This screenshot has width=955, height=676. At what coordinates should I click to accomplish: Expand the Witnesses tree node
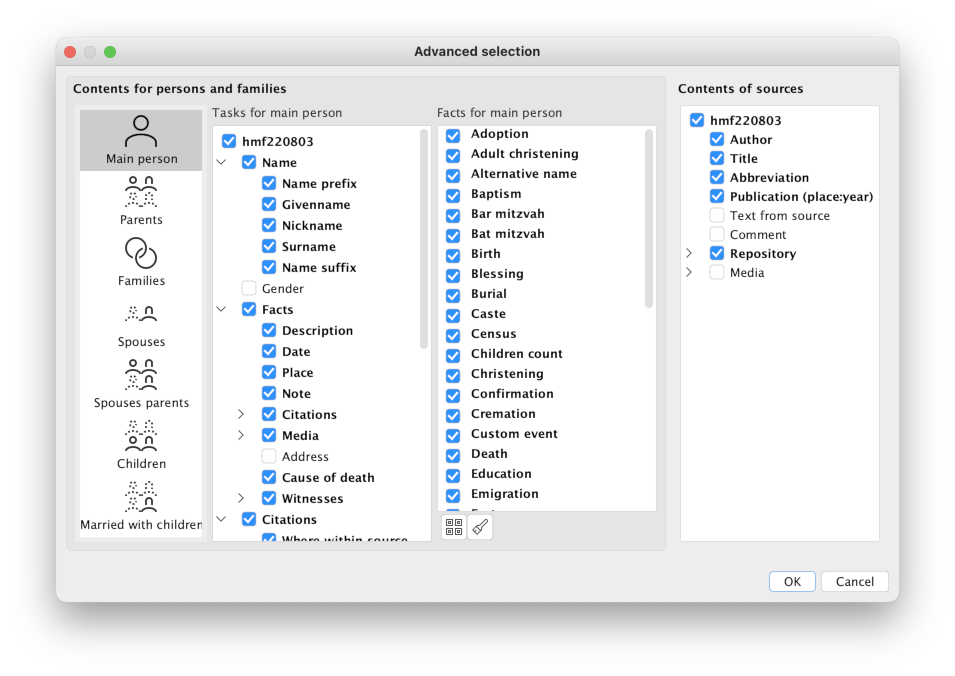(241, 498)
